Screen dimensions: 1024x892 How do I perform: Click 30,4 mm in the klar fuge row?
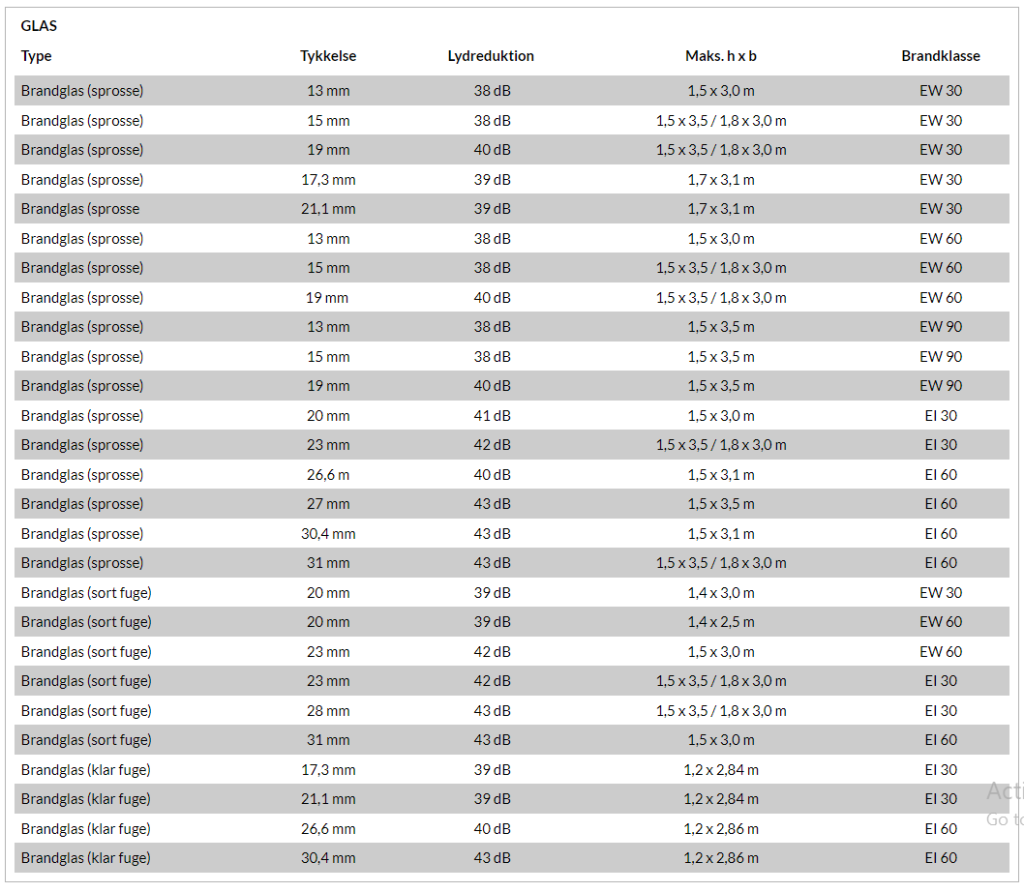click(x=328, y=858)
